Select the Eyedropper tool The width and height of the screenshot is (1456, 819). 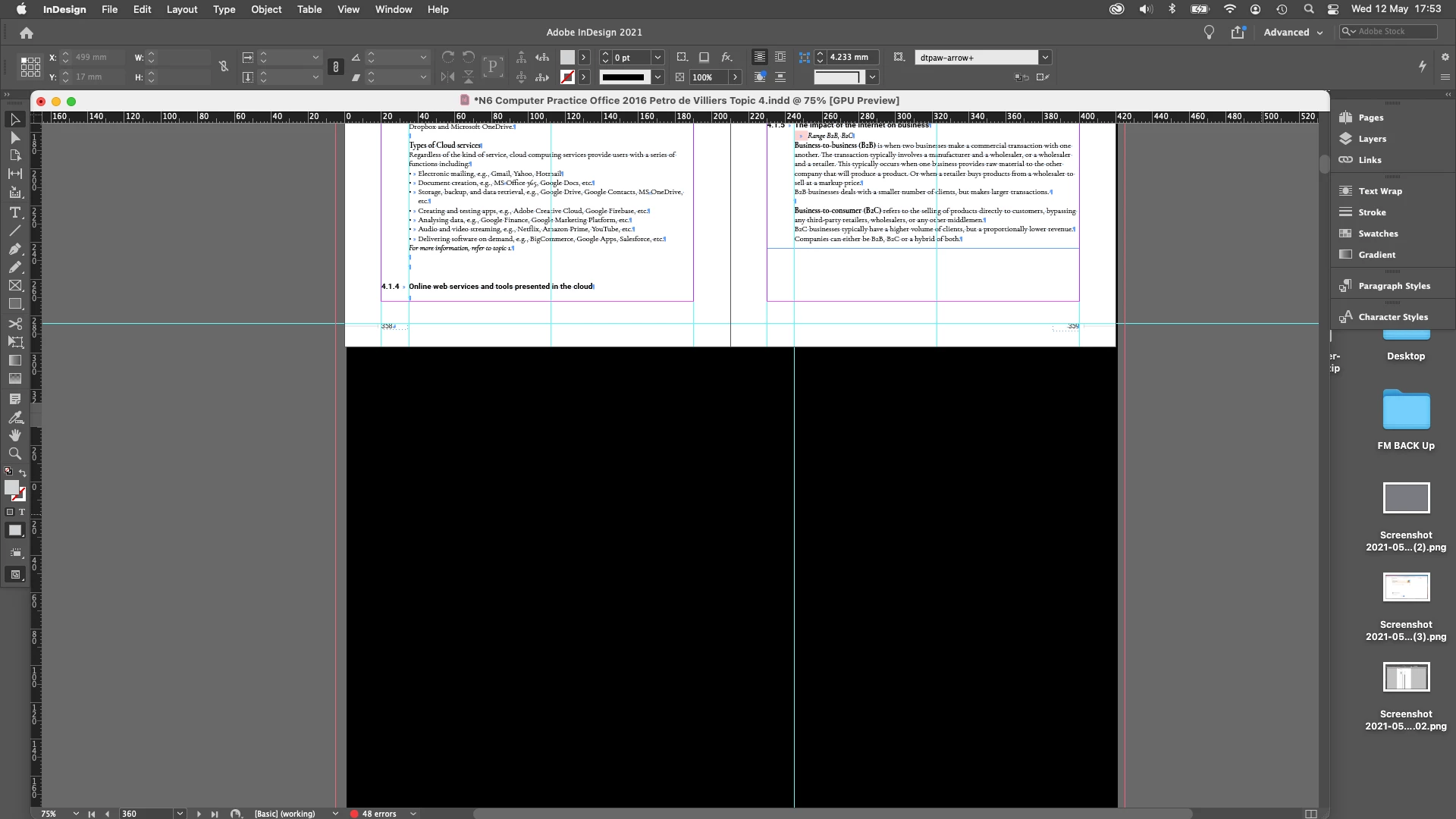(x=14, y=417)
